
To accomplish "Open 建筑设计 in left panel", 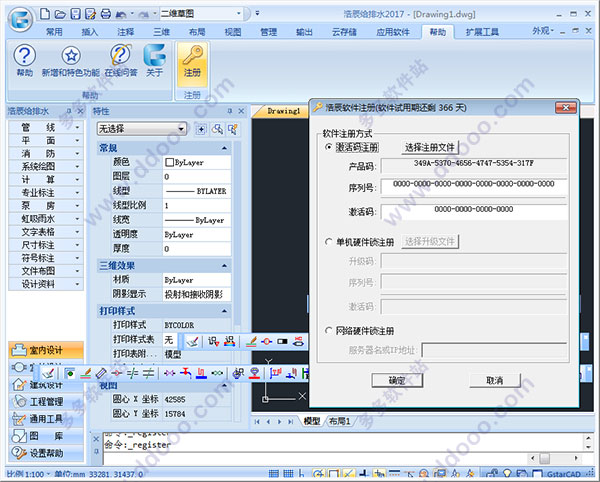I will 46,385.
